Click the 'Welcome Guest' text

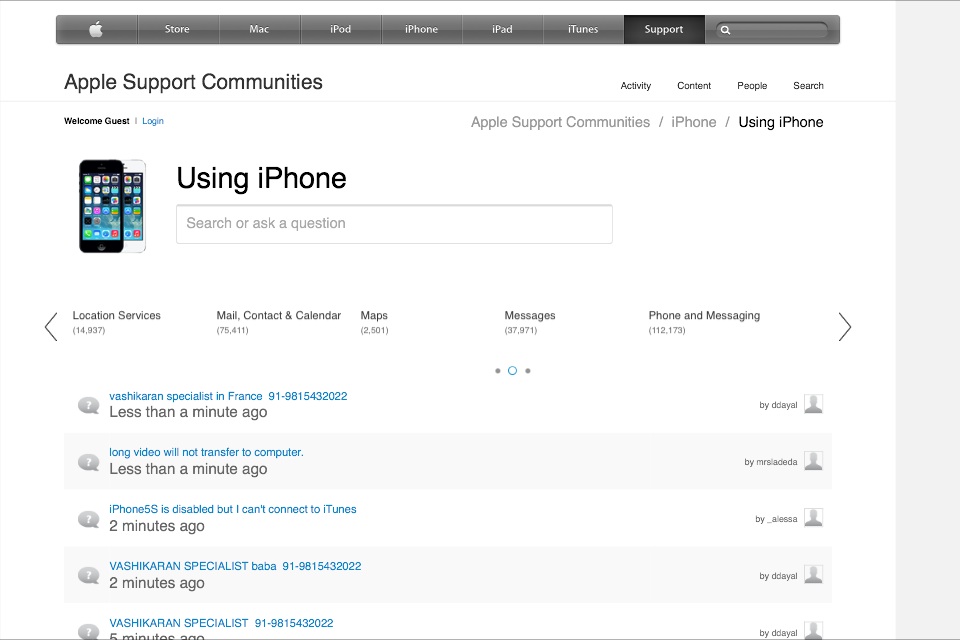(x=97, y=121)
